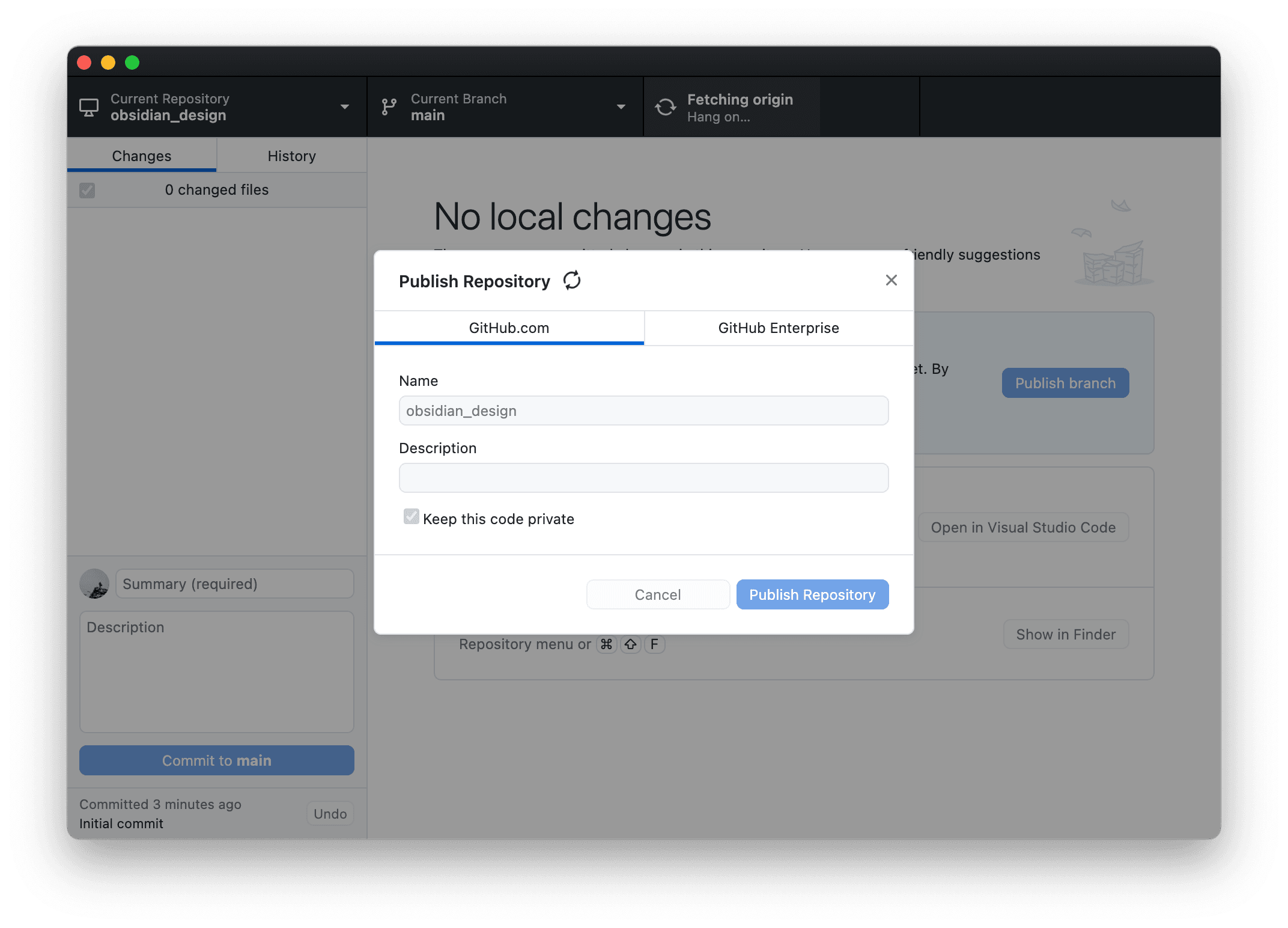Image resolution: width=1288 pixels, height=928 pixels.
Task: Switch to the GitHub Enterprise tab
Action: point(779,328)
